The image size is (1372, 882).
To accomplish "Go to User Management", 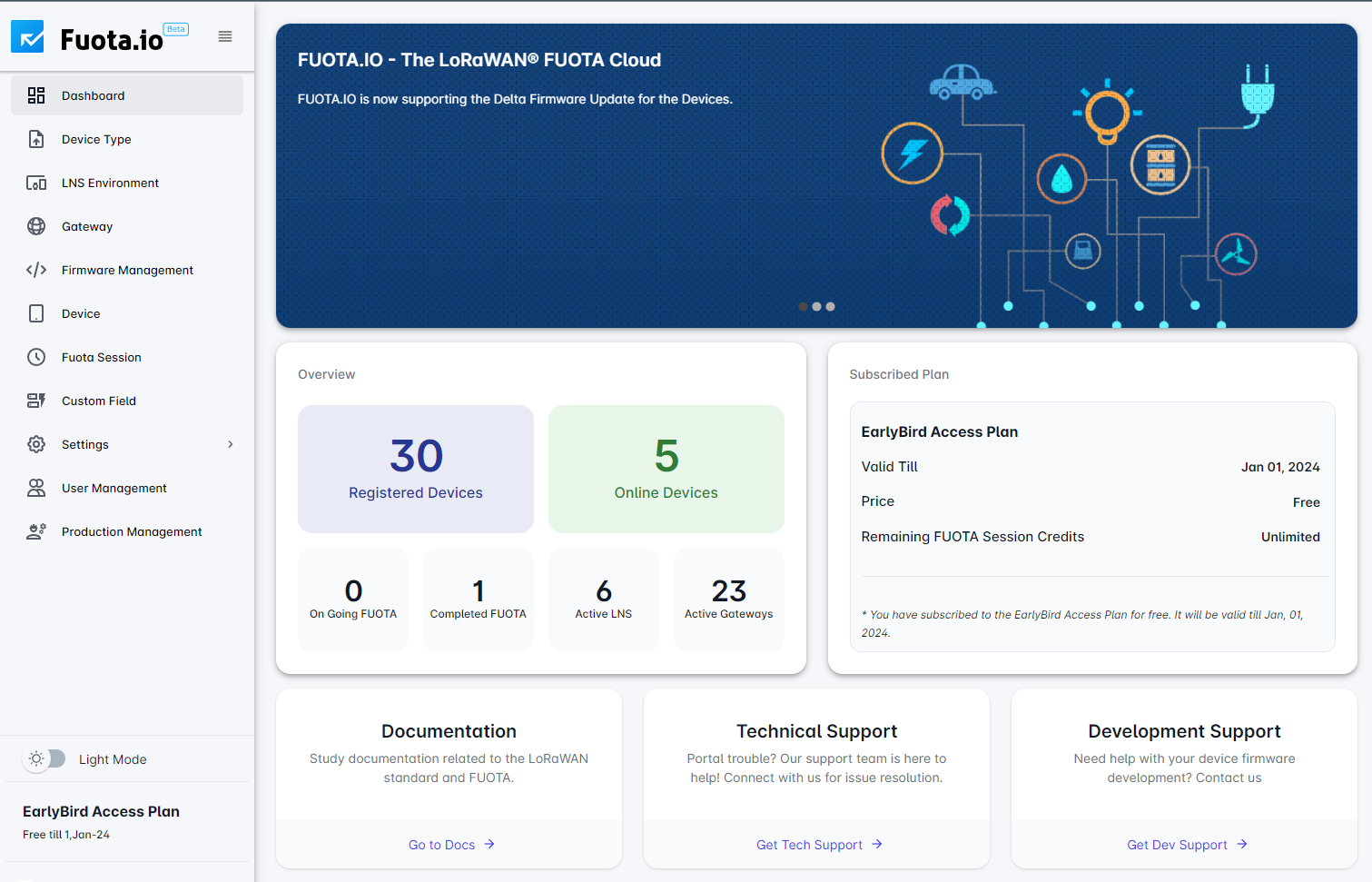I will (127, 488).
